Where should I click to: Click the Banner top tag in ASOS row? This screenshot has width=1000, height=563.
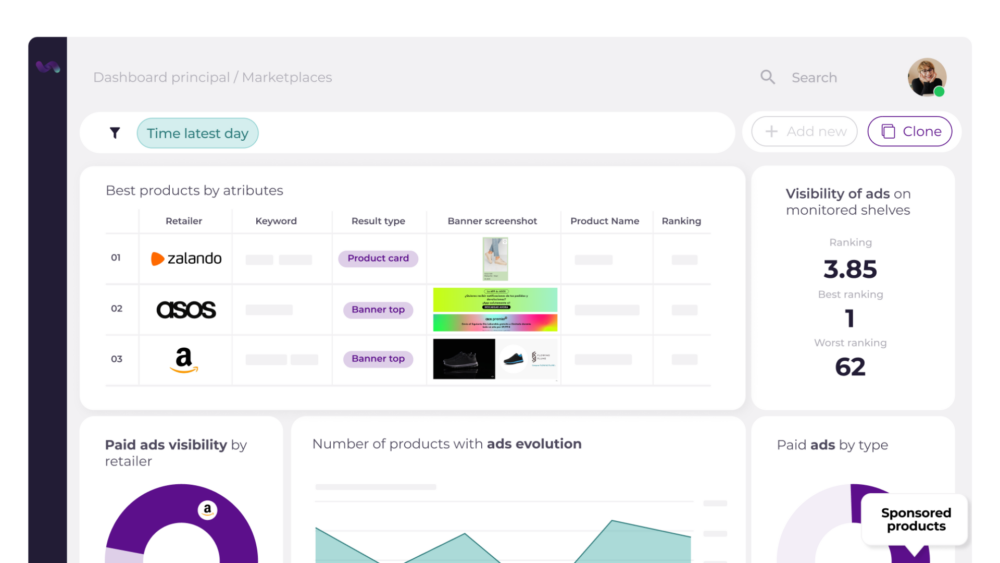(378, 309)
